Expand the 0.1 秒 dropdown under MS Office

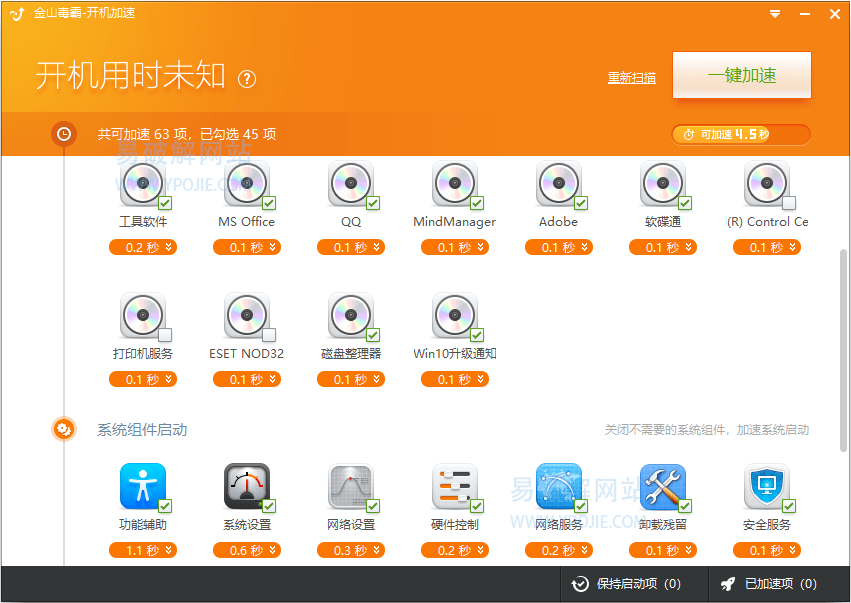[247, 247]
